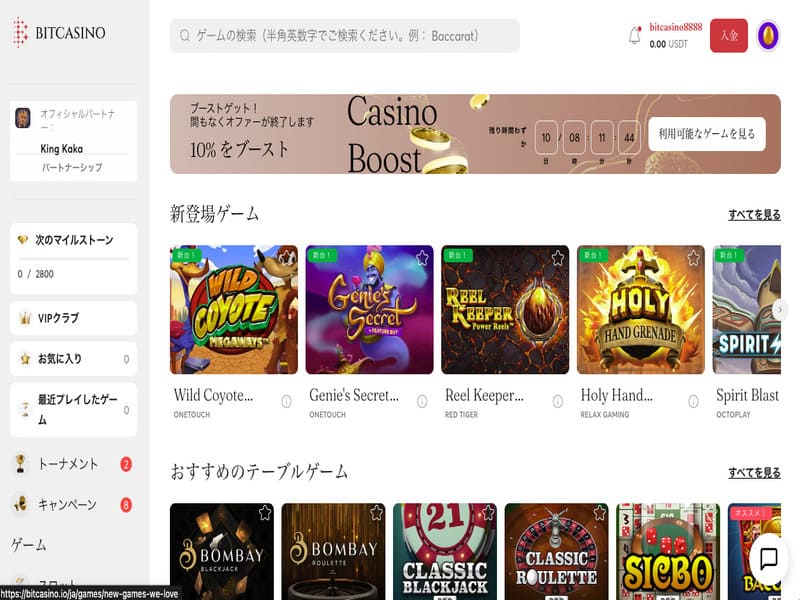
Task: Expand recommended table games すべてを見る link
Action: pyautogui.click(x=754, y=472)
